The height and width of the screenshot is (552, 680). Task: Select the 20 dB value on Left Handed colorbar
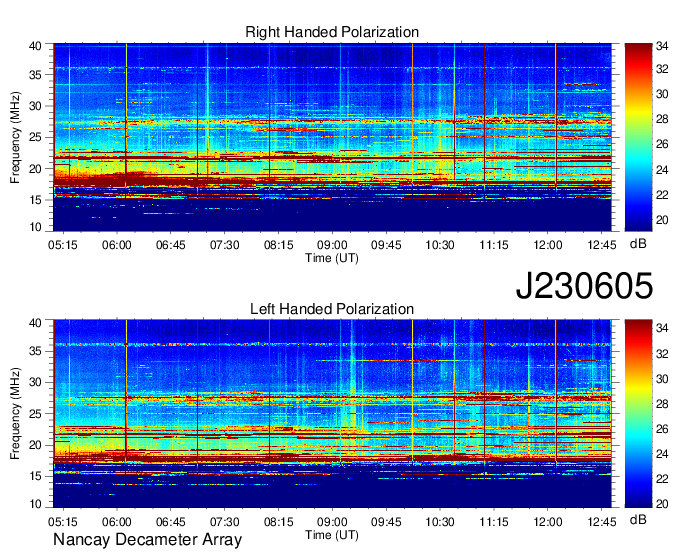point(662,504)
